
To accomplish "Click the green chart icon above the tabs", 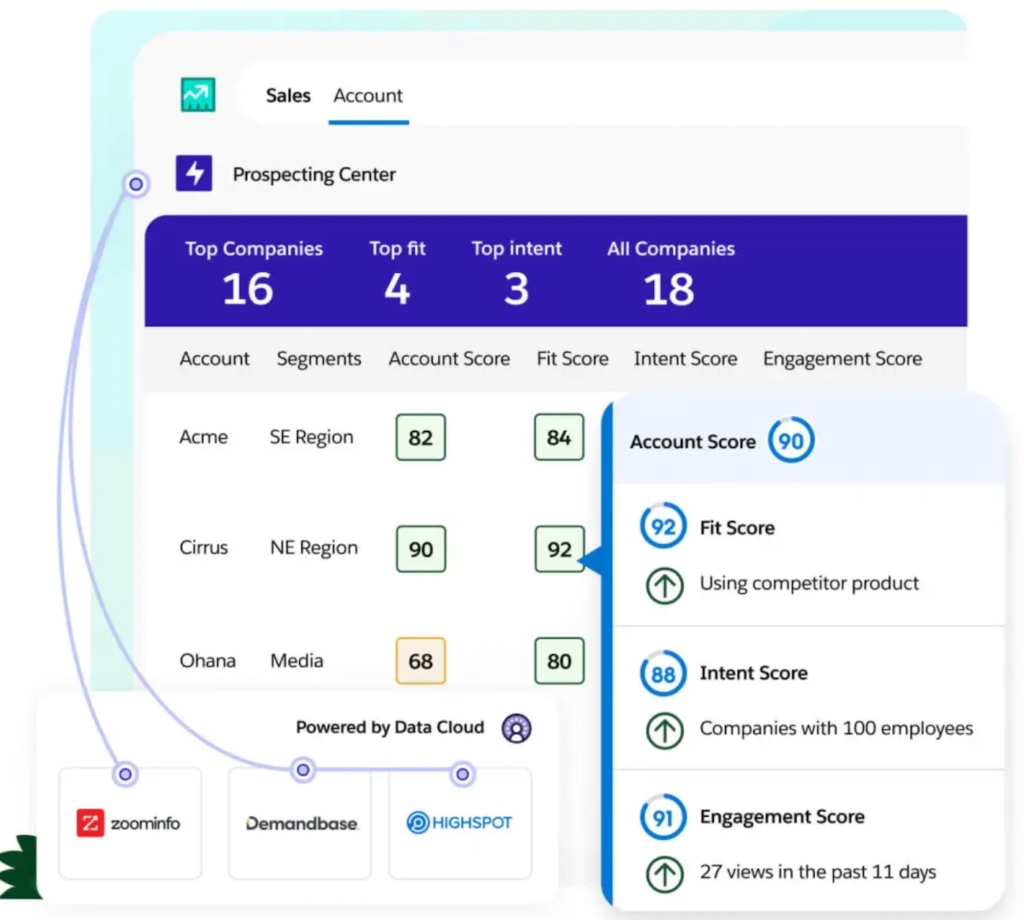I will pyautogui.click(x=197, y=93).
